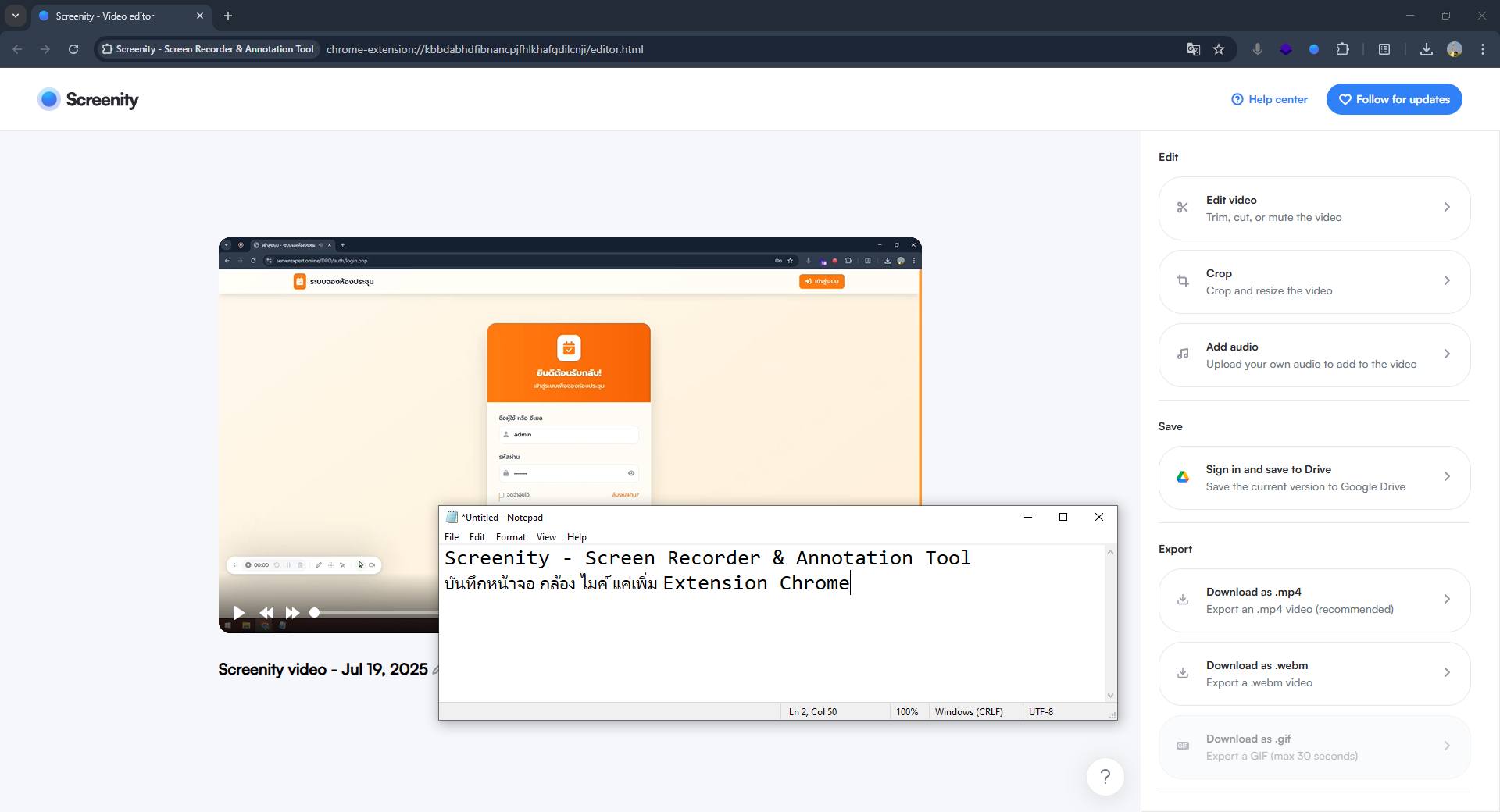Open the Crop video option
The image size is (1500, 812).
[1314, 282]
